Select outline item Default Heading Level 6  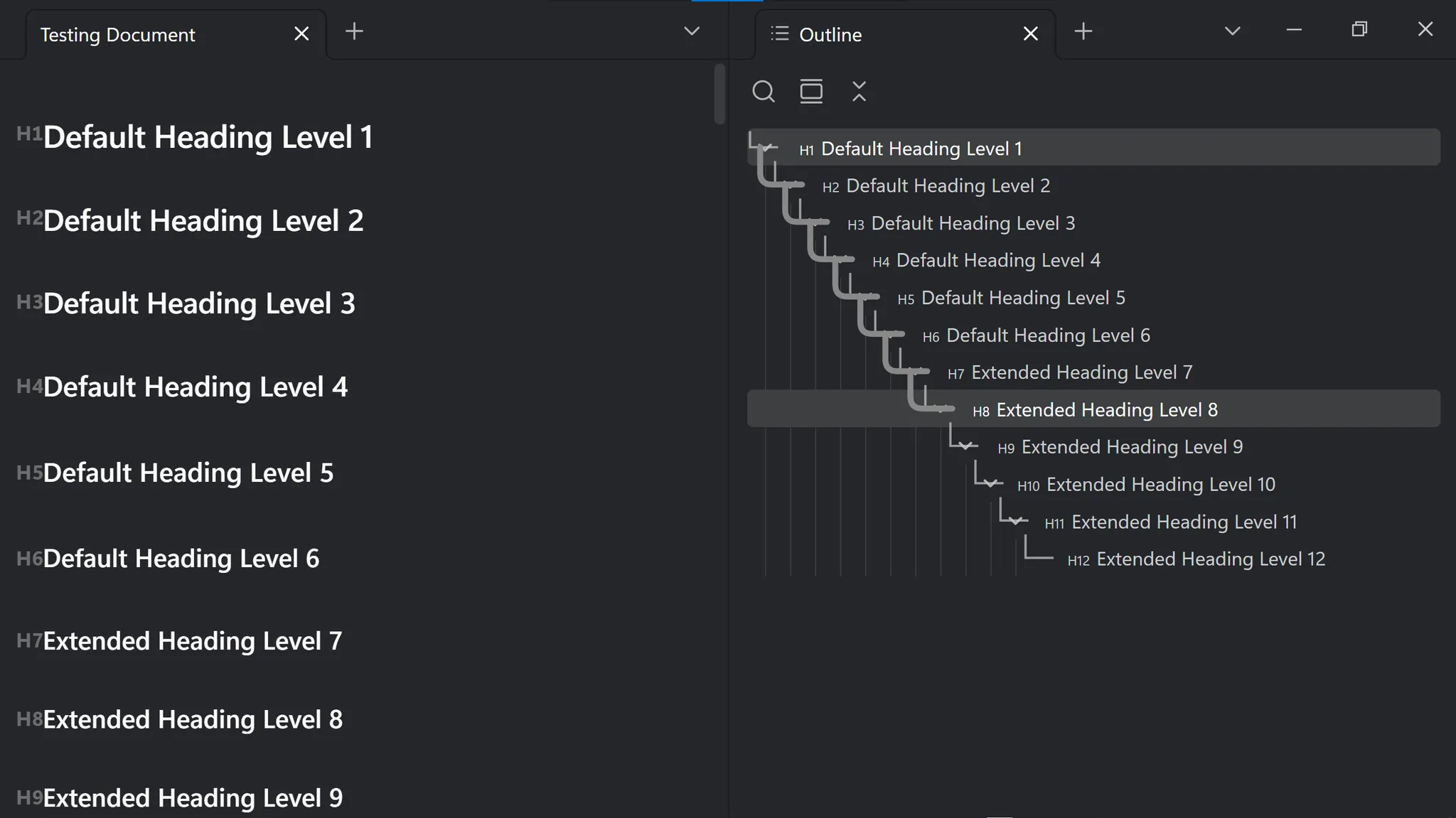1093,335
